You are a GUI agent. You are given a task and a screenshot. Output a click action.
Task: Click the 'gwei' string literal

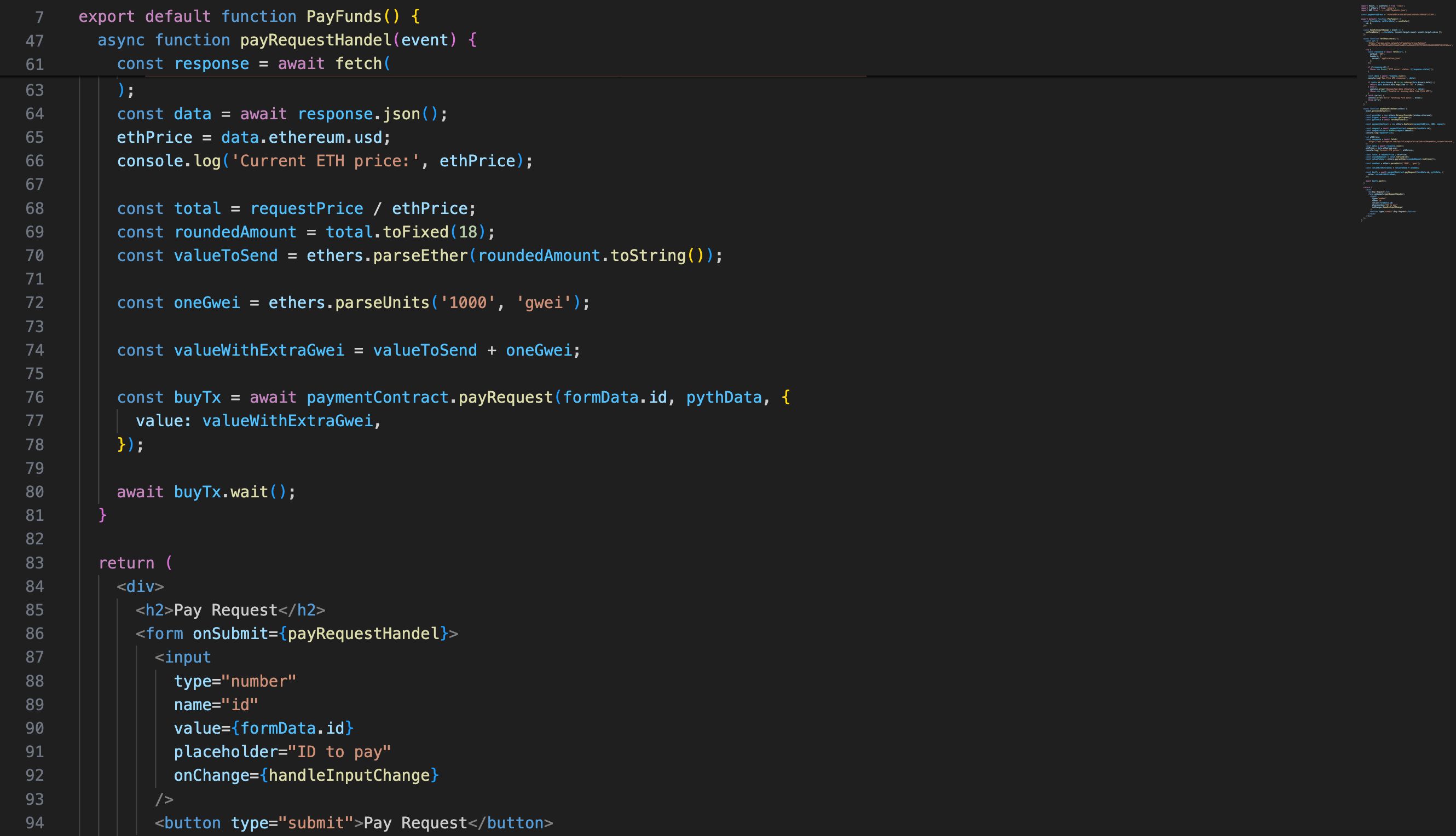pyautogui.click(x=544, y=303)
